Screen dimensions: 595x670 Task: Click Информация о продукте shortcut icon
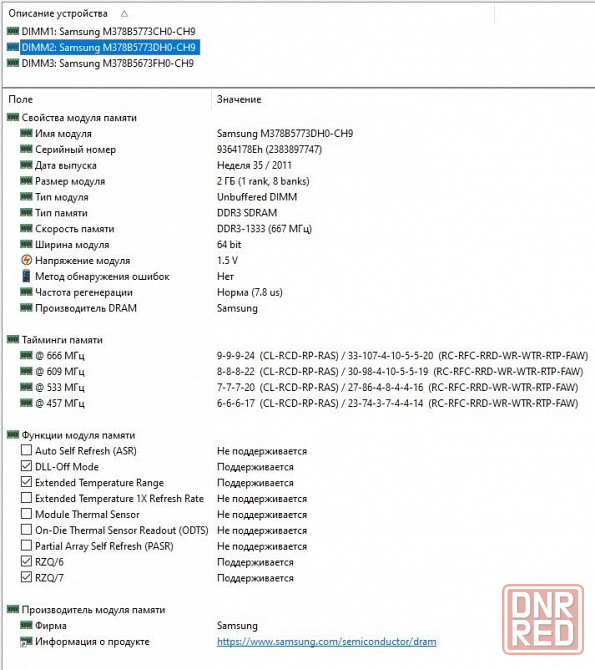click(27, 641)
